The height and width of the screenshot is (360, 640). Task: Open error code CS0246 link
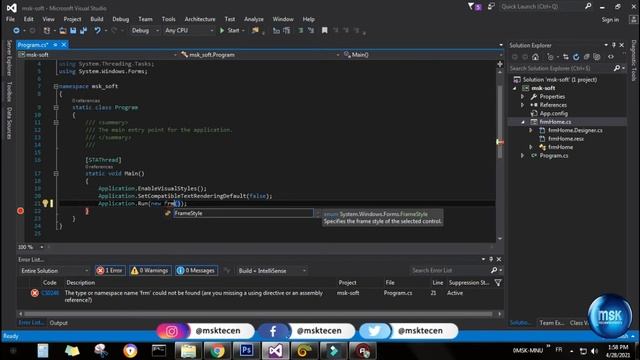pyautogui.click(x=50, y=293)
